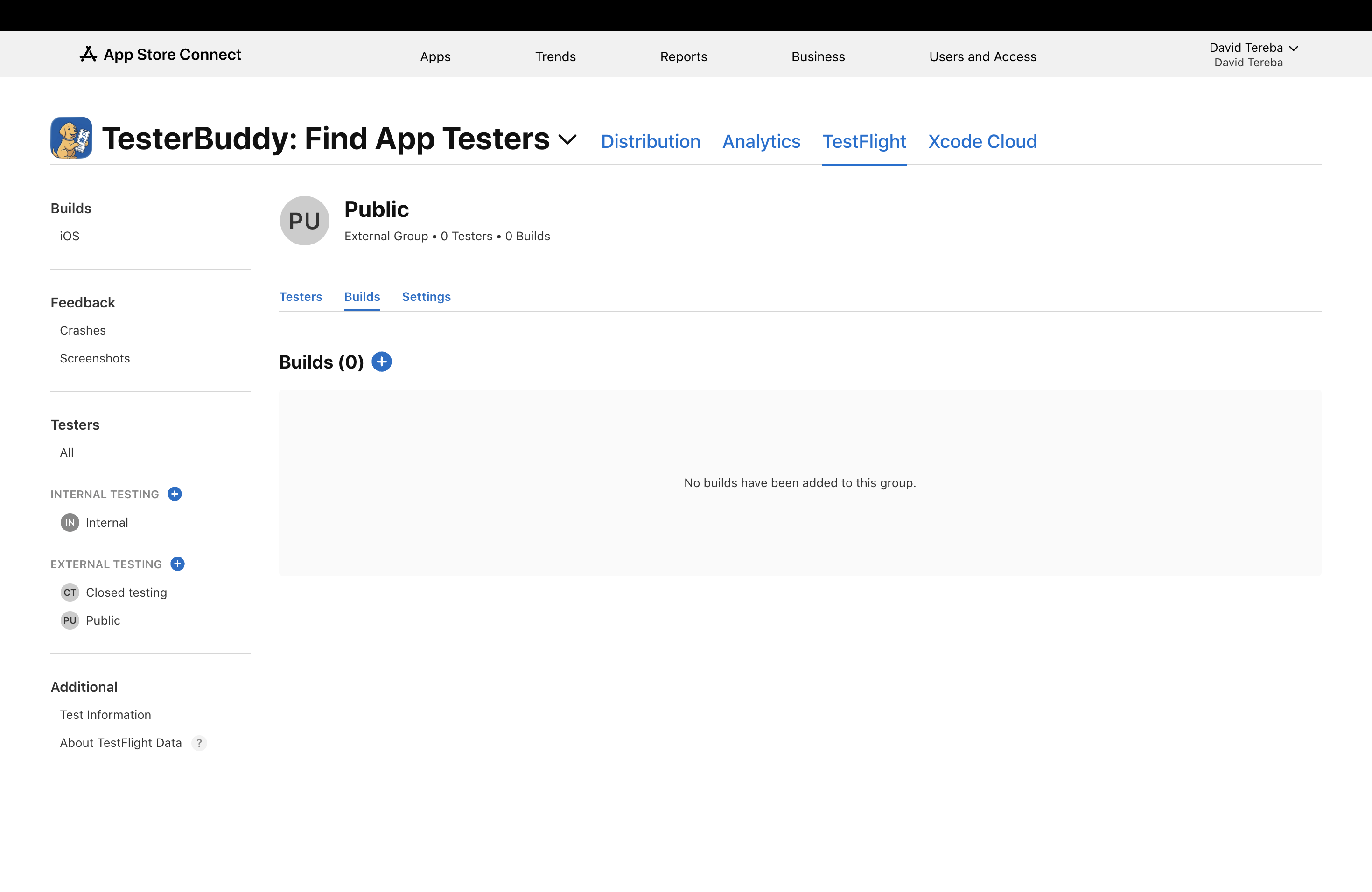The height and width of the screenshot is (892, 1372).
Task: Click the 'Builds (0)' heading
Action: click(x=321, y=362)
